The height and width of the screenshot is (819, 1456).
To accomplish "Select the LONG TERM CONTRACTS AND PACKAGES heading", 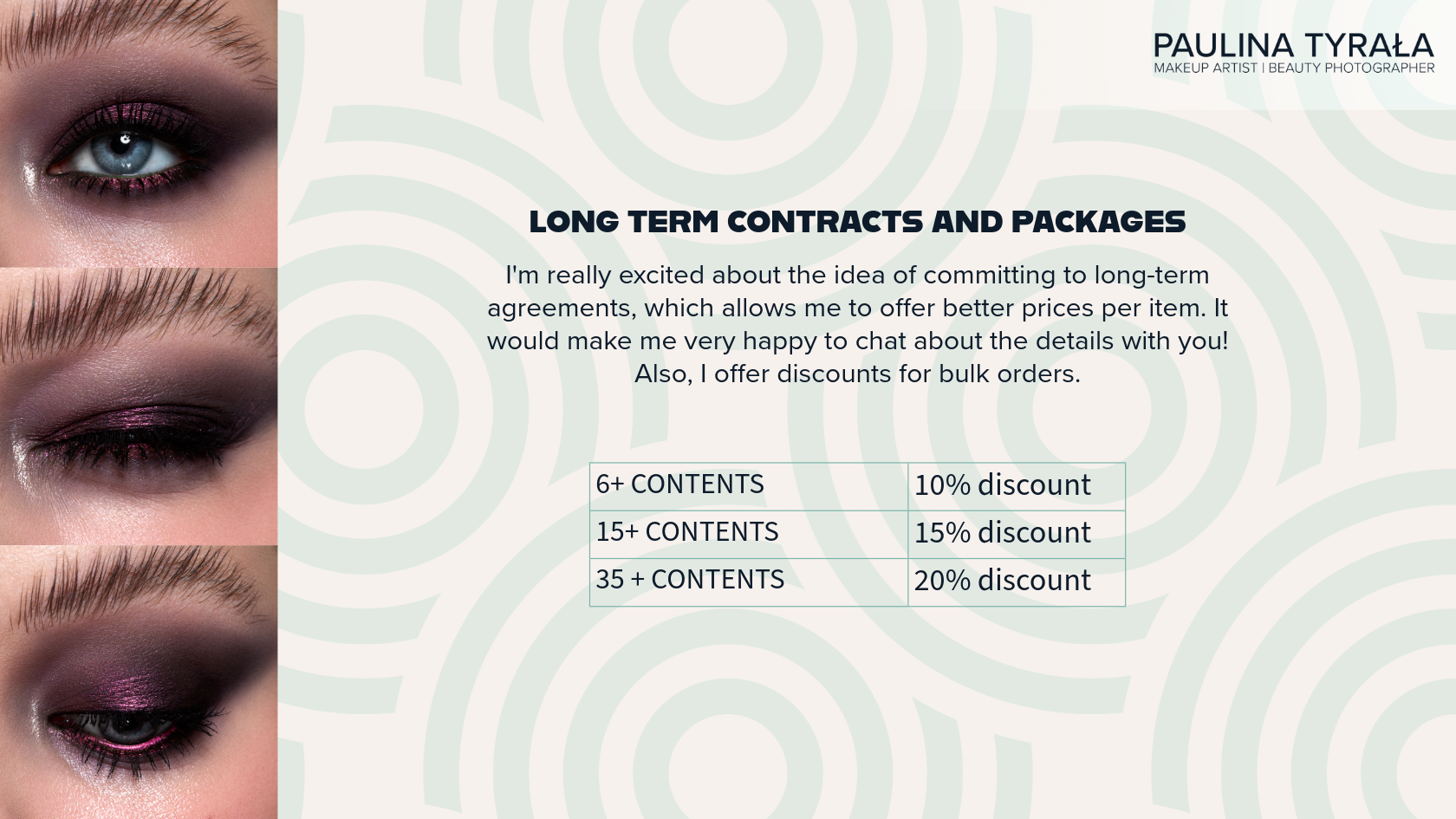I will point(857,222).
